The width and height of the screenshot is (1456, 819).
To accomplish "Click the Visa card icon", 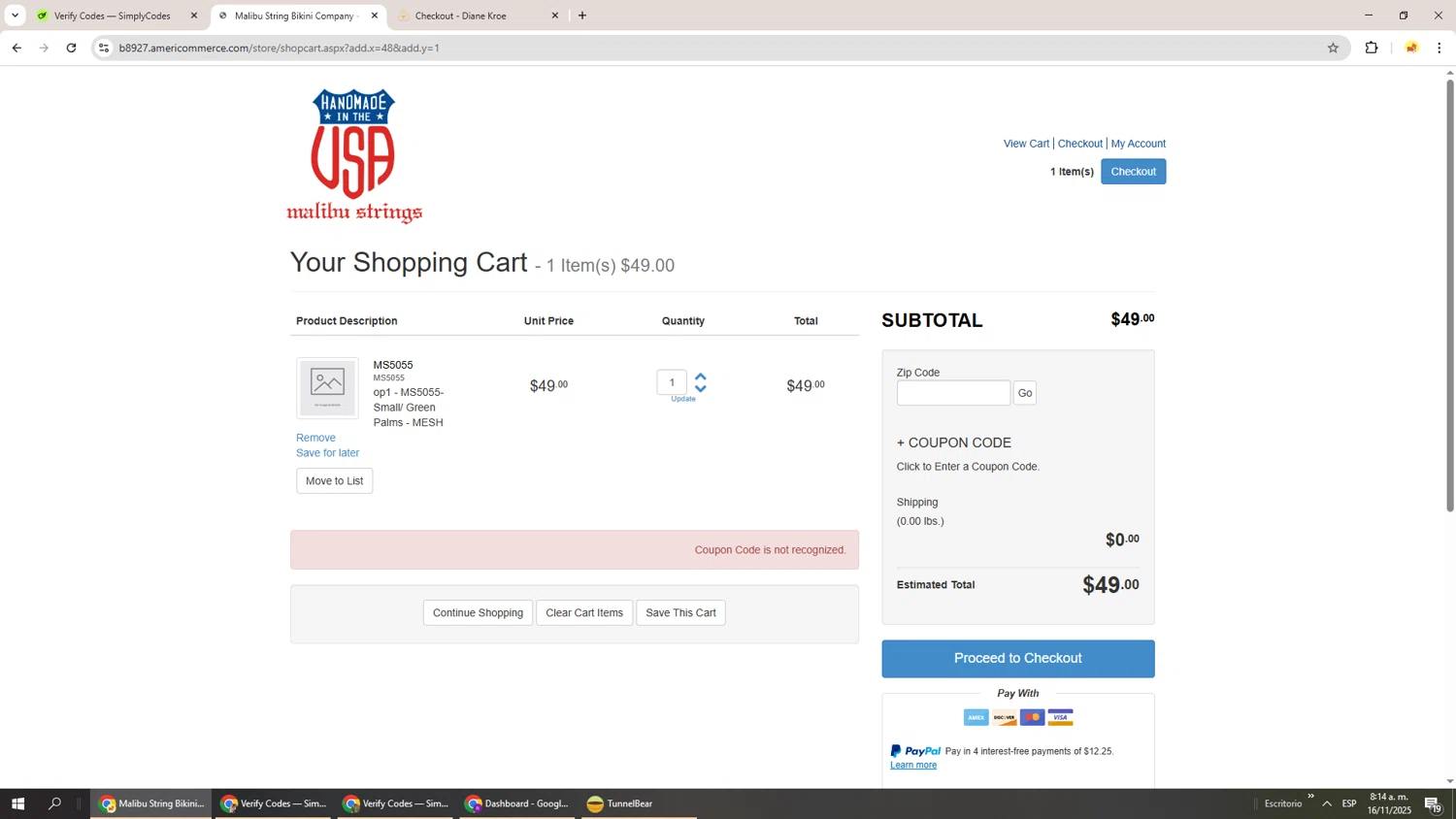I will tap(1060, 718).
